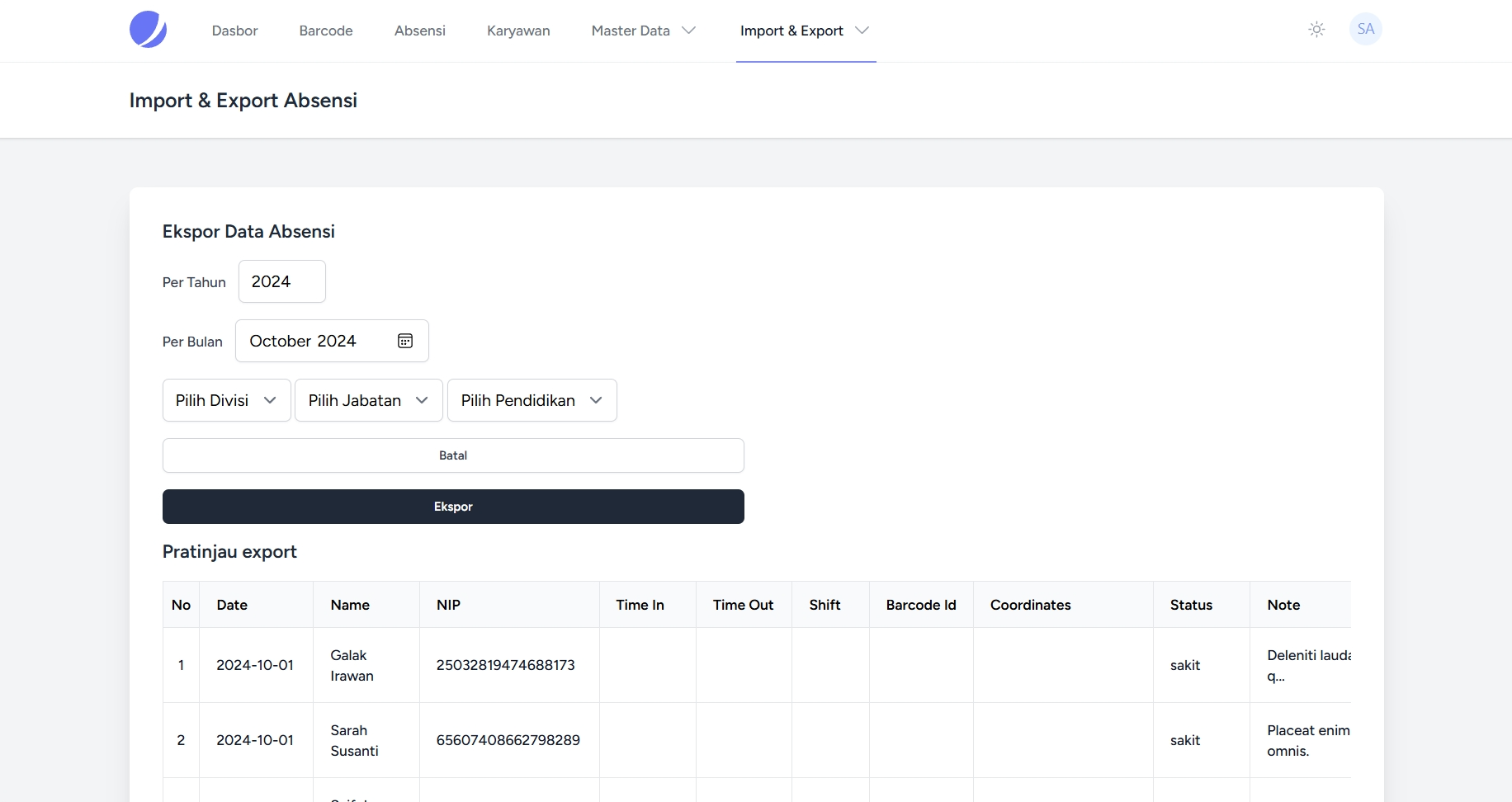This screenshot has height=802, width=1512.
Task: Click the Batal button
Action: (453, 455)
